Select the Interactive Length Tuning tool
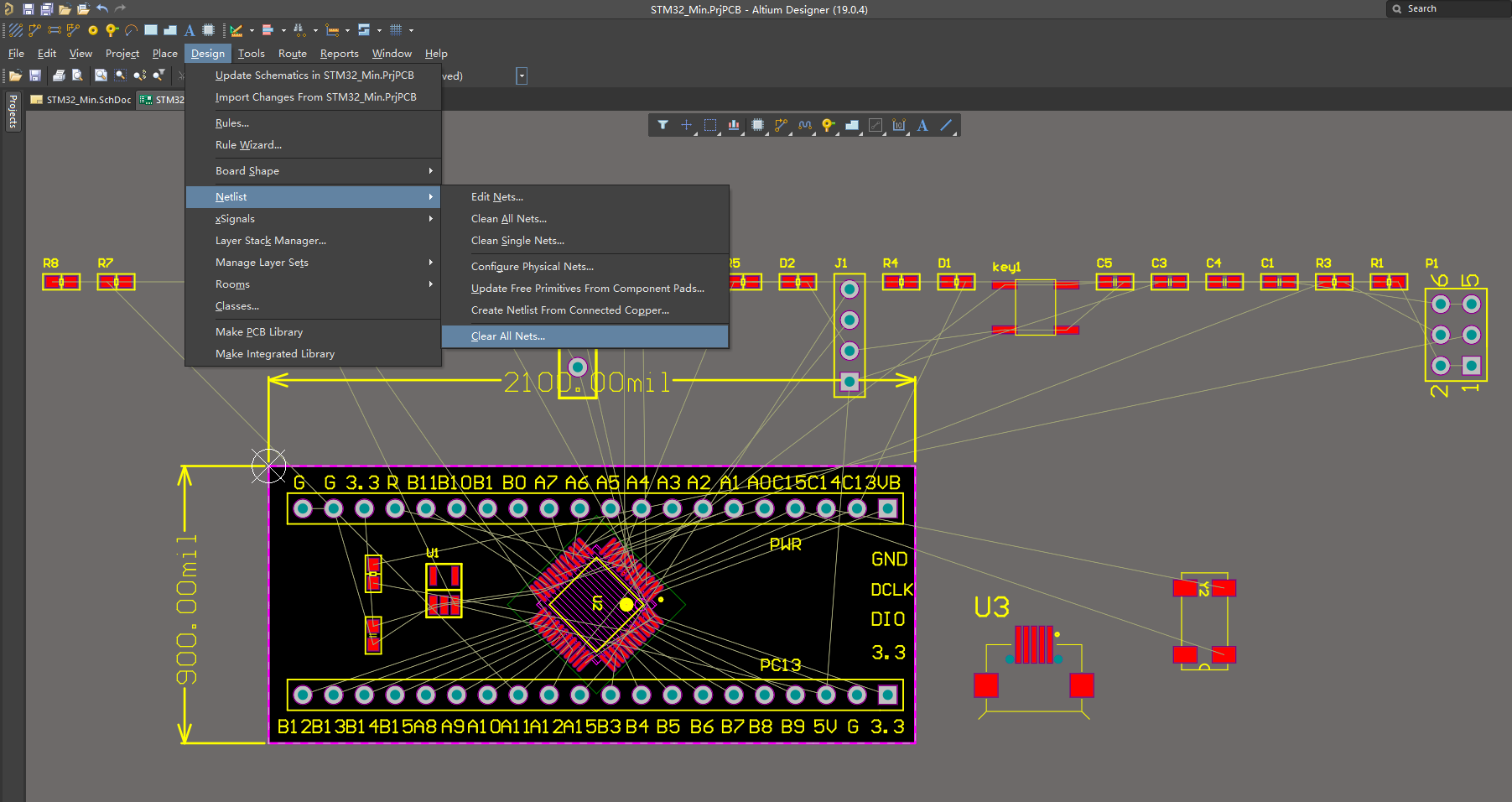1512x802 pixels. click(805, 125)
